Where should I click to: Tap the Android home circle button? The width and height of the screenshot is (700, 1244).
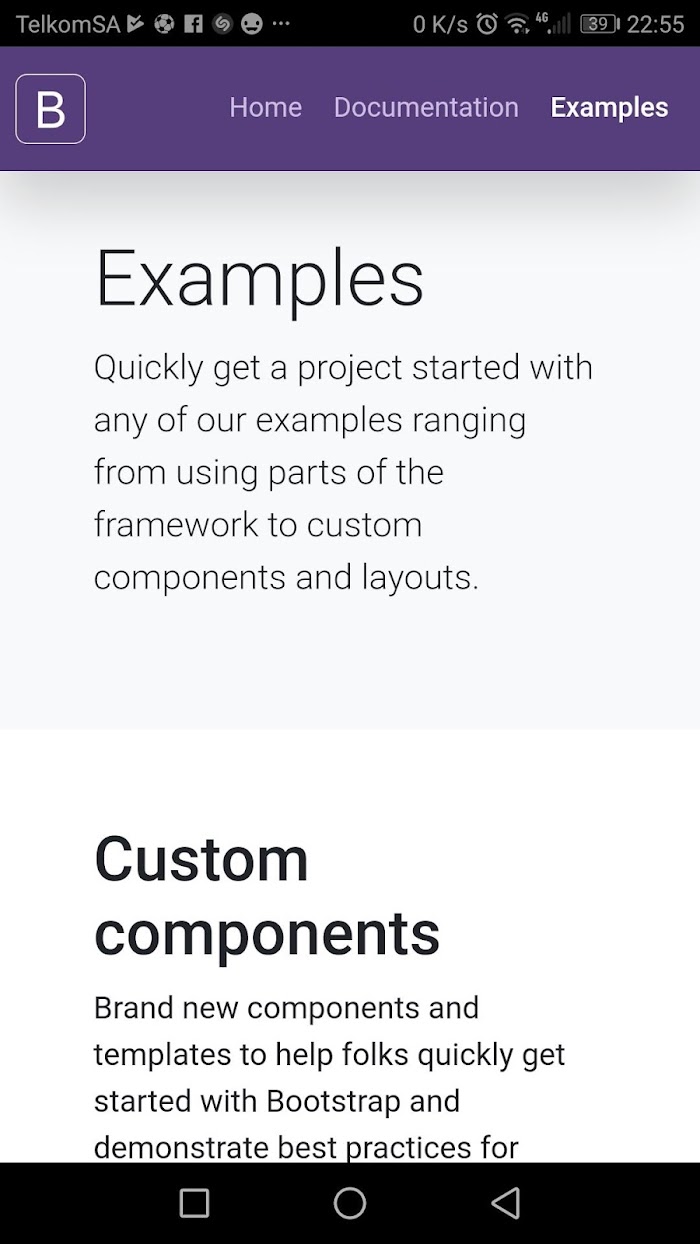(350, 1203)
